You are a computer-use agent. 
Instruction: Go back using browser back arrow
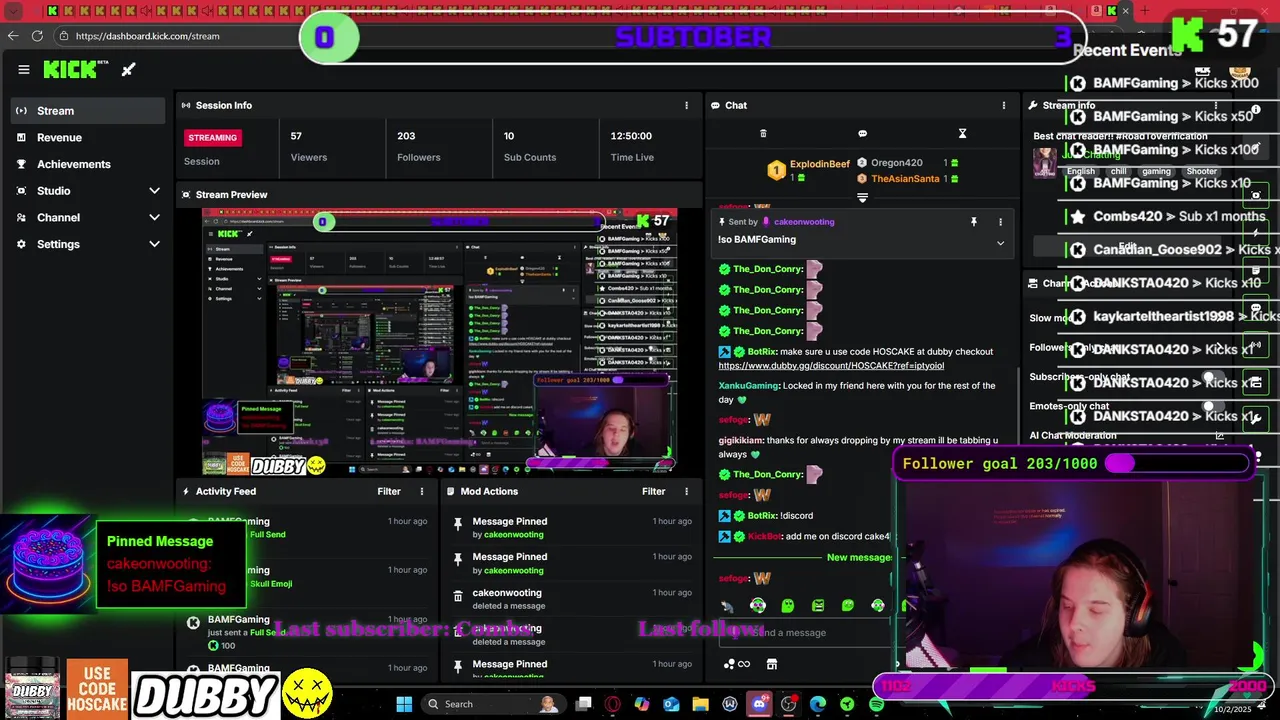pos(12,36)
